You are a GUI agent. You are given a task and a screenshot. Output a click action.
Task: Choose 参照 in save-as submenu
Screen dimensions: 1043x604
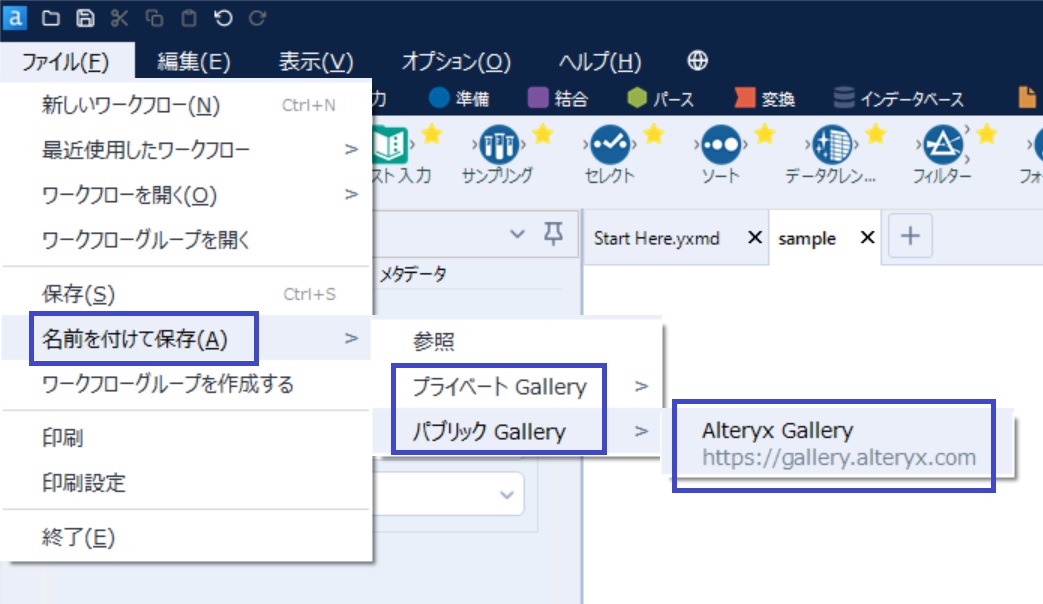pos(517,341)
